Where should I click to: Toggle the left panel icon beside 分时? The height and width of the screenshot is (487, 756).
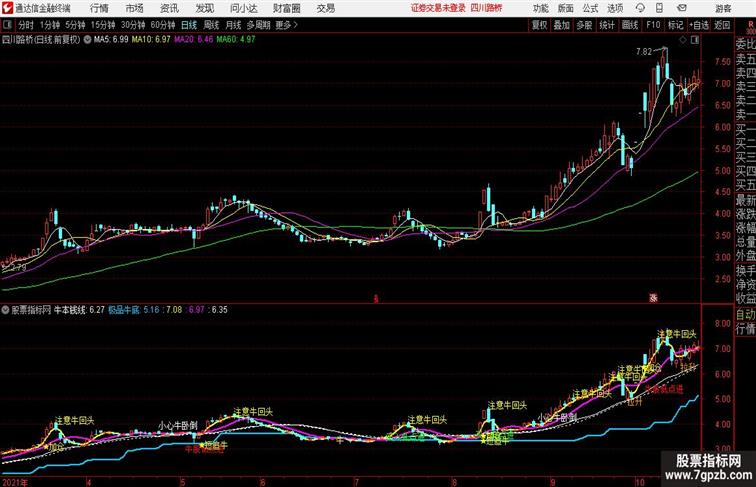click(x=7, y=25)
